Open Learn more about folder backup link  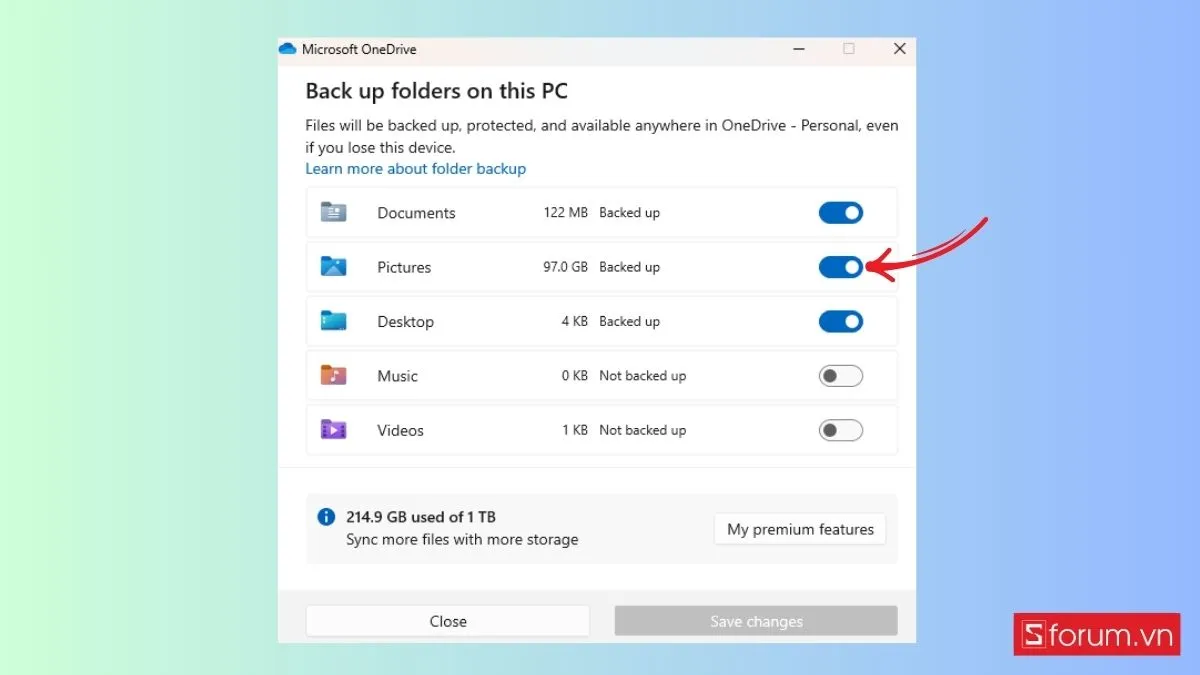pos(415,169)
